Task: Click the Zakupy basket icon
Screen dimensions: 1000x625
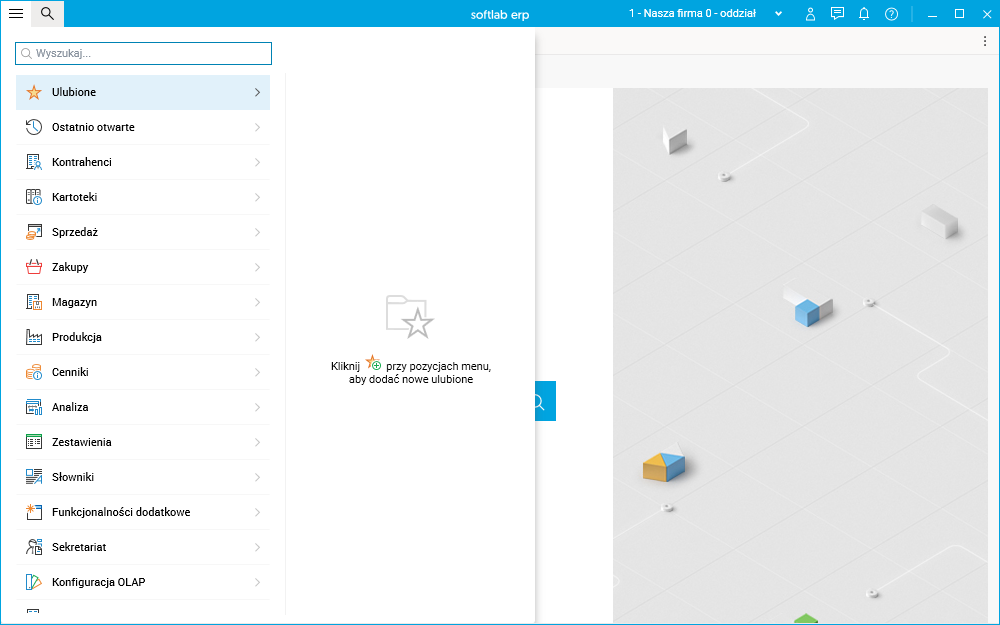Action: click(x=34, y=267)
